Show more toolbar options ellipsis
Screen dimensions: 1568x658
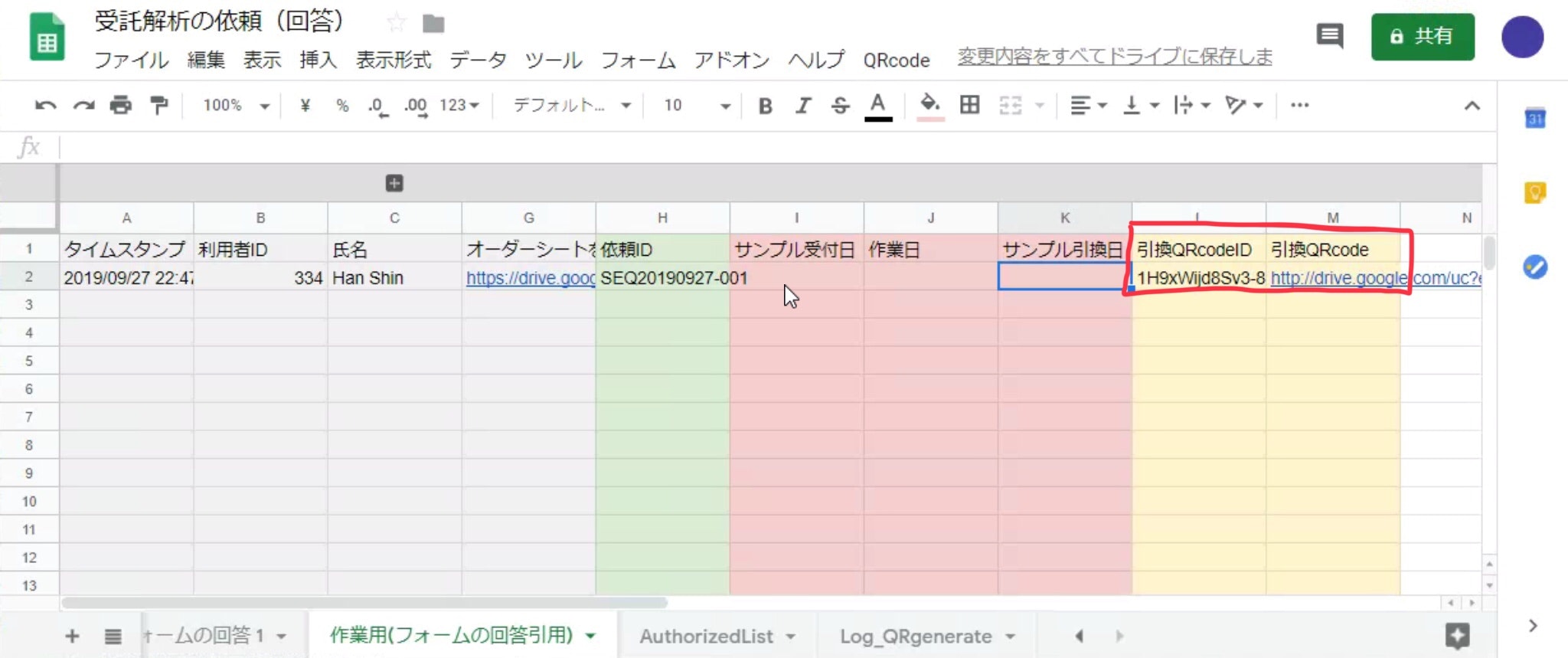click(x=1299, y=105)
